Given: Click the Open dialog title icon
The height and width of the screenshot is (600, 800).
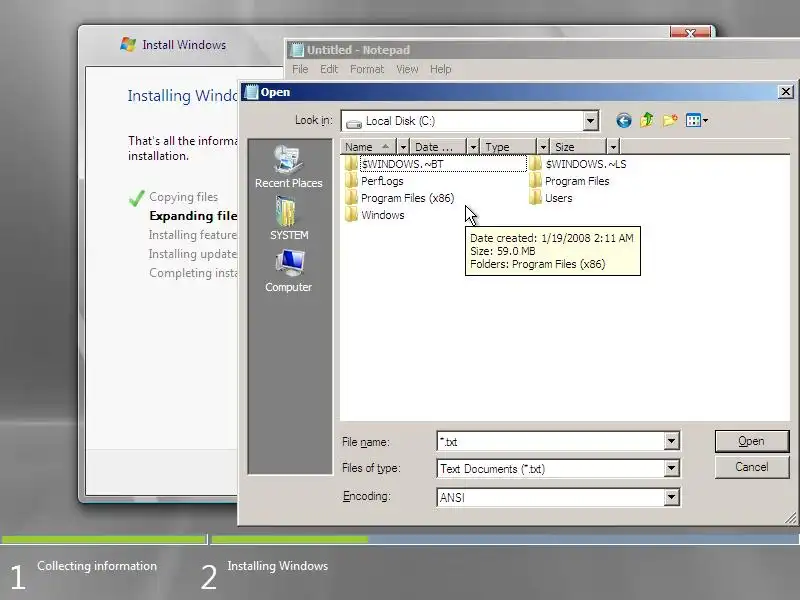Looking at the screenshot, I should point(251,92).
